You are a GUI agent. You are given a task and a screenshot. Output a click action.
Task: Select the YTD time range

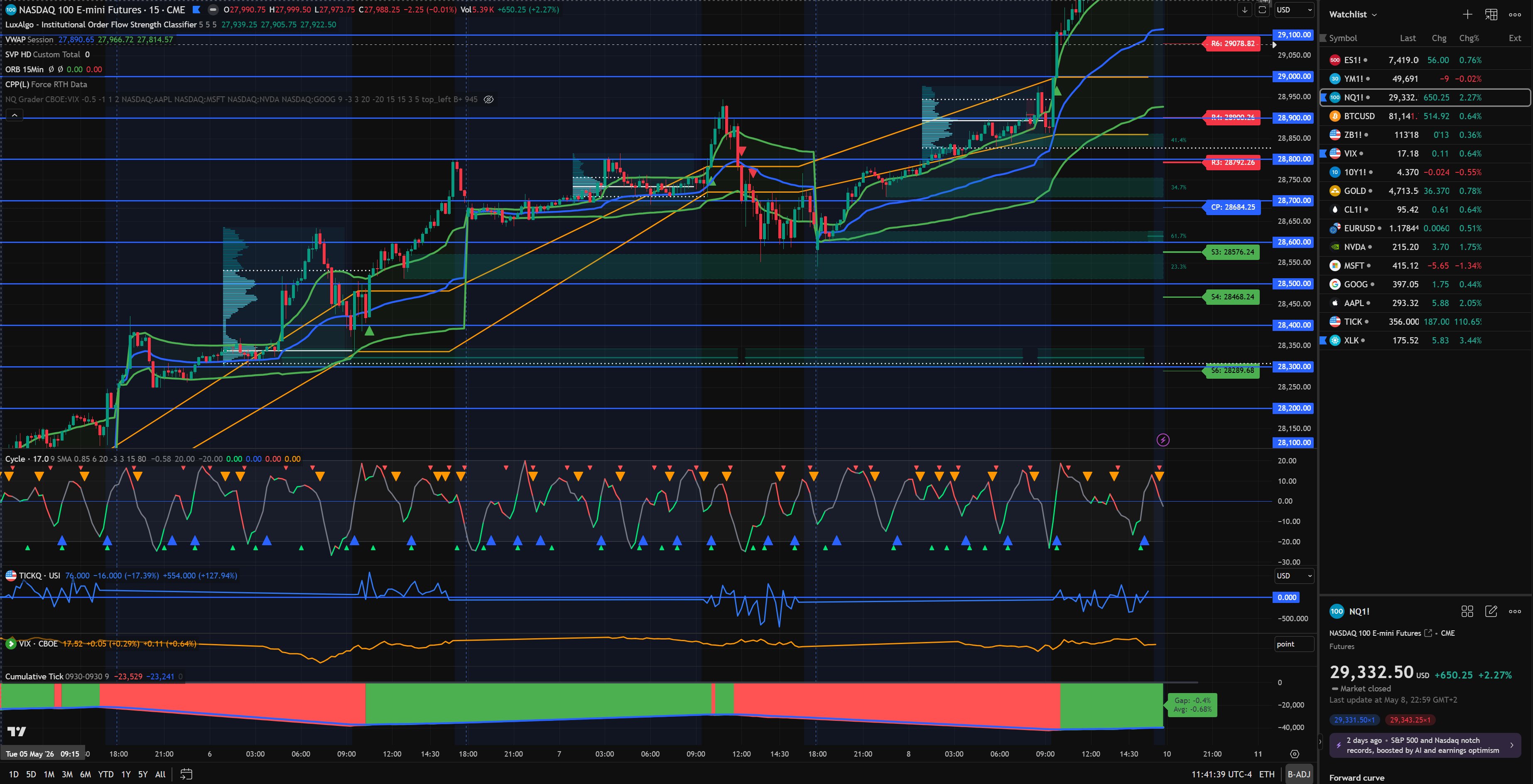click(106, 774)
